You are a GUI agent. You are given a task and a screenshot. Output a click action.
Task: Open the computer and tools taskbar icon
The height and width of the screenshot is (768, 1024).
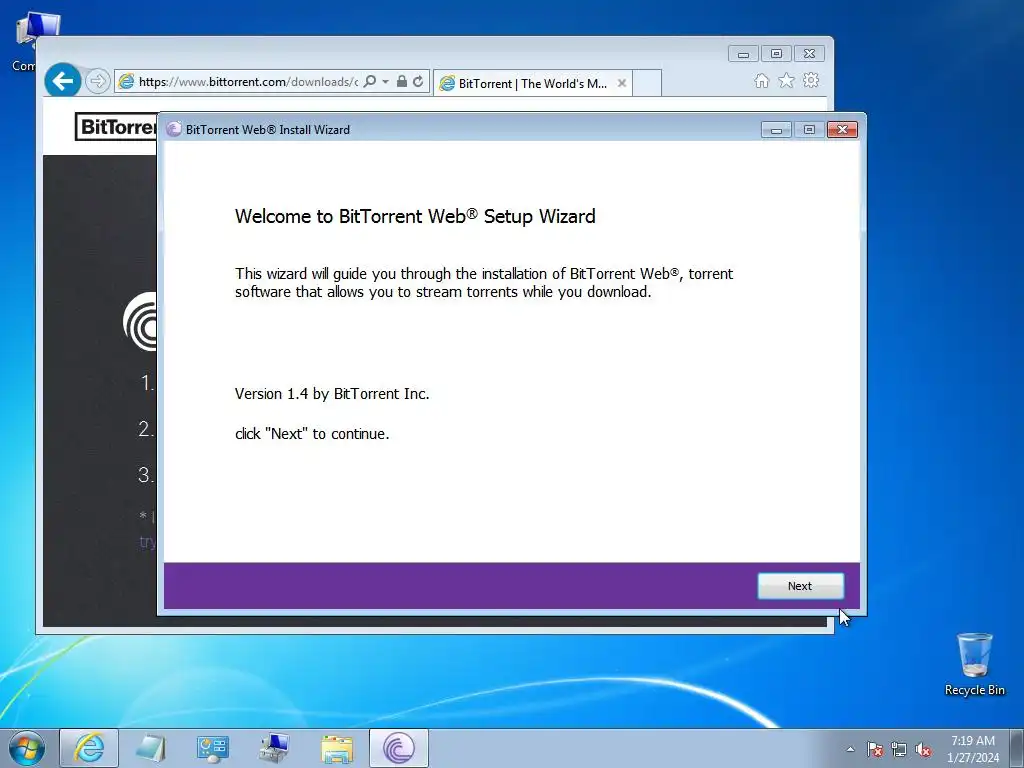coord(274,748)
